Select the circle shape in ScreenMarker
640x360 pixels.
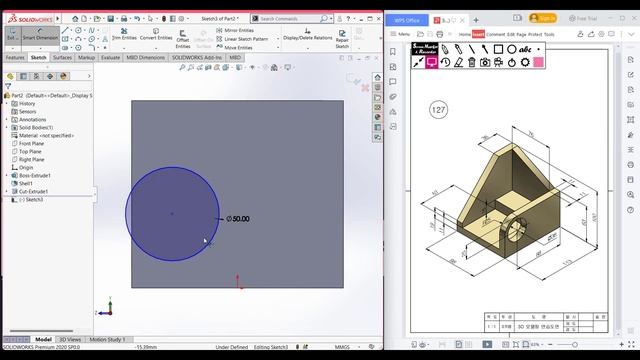click(x=511, y=49)
